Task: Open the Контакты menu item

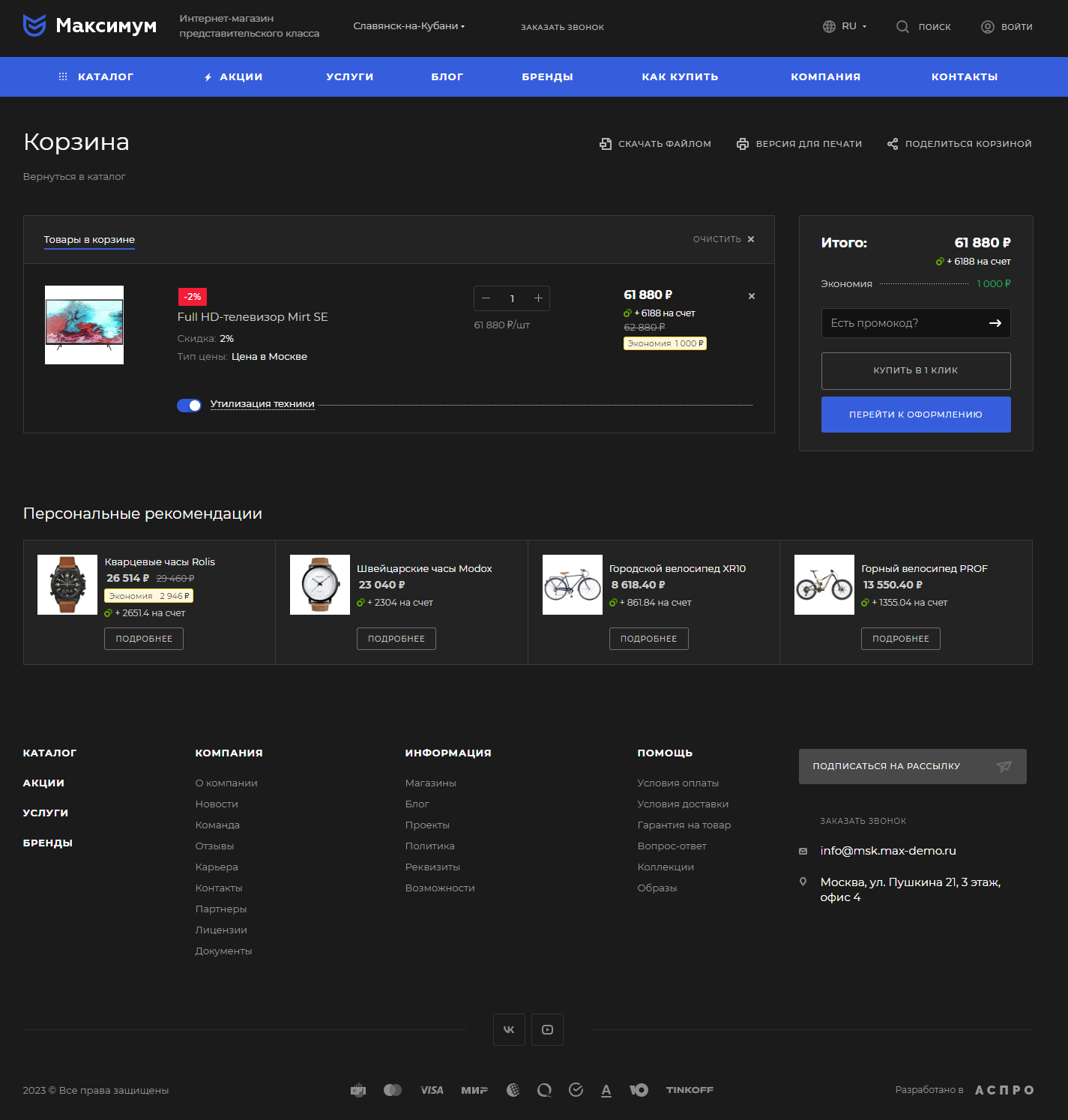Action: [x=965, y=76]
